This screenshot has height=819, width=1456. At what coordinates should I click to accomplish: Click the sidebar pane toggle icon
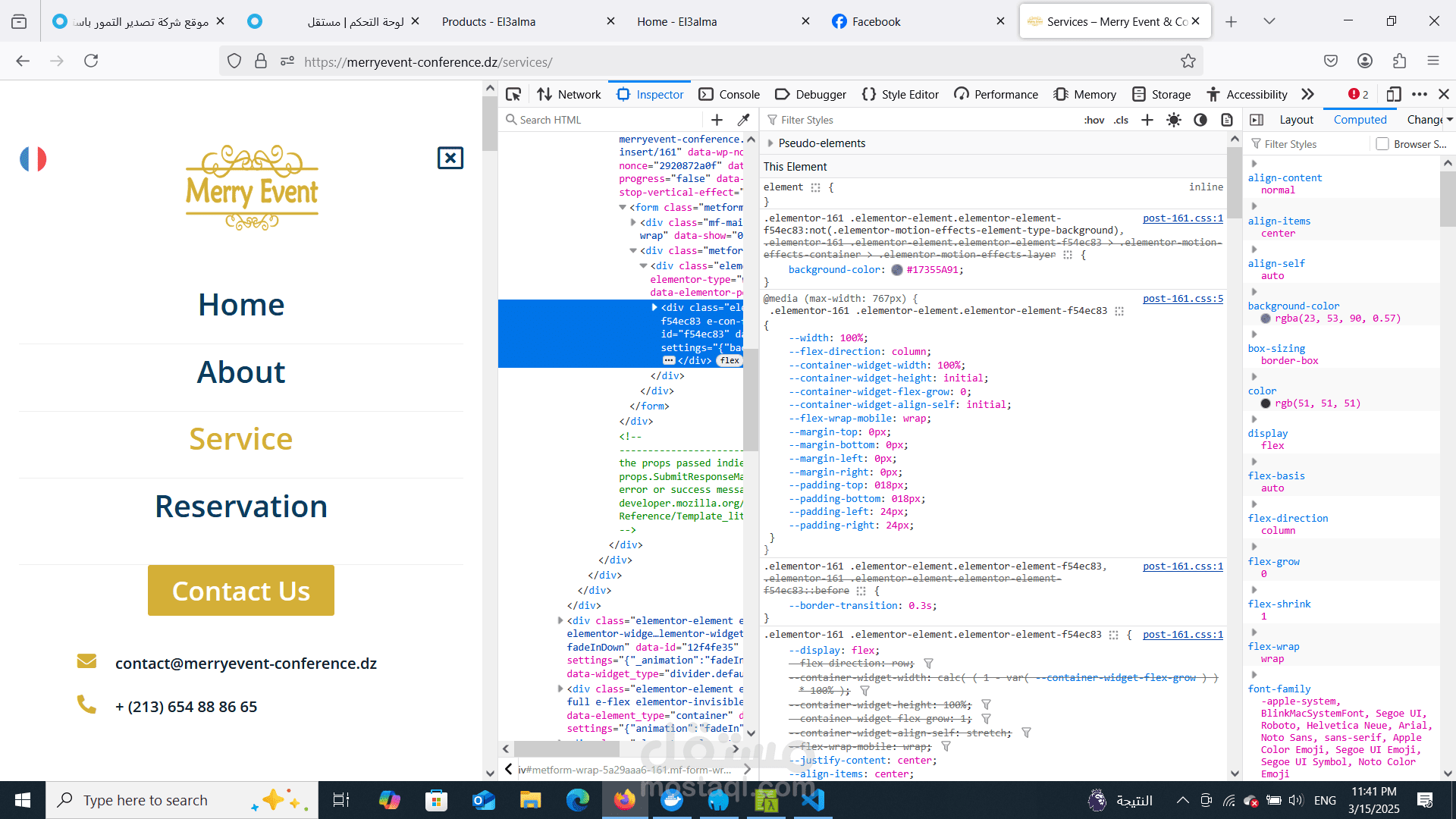[x=1257, y=120]
